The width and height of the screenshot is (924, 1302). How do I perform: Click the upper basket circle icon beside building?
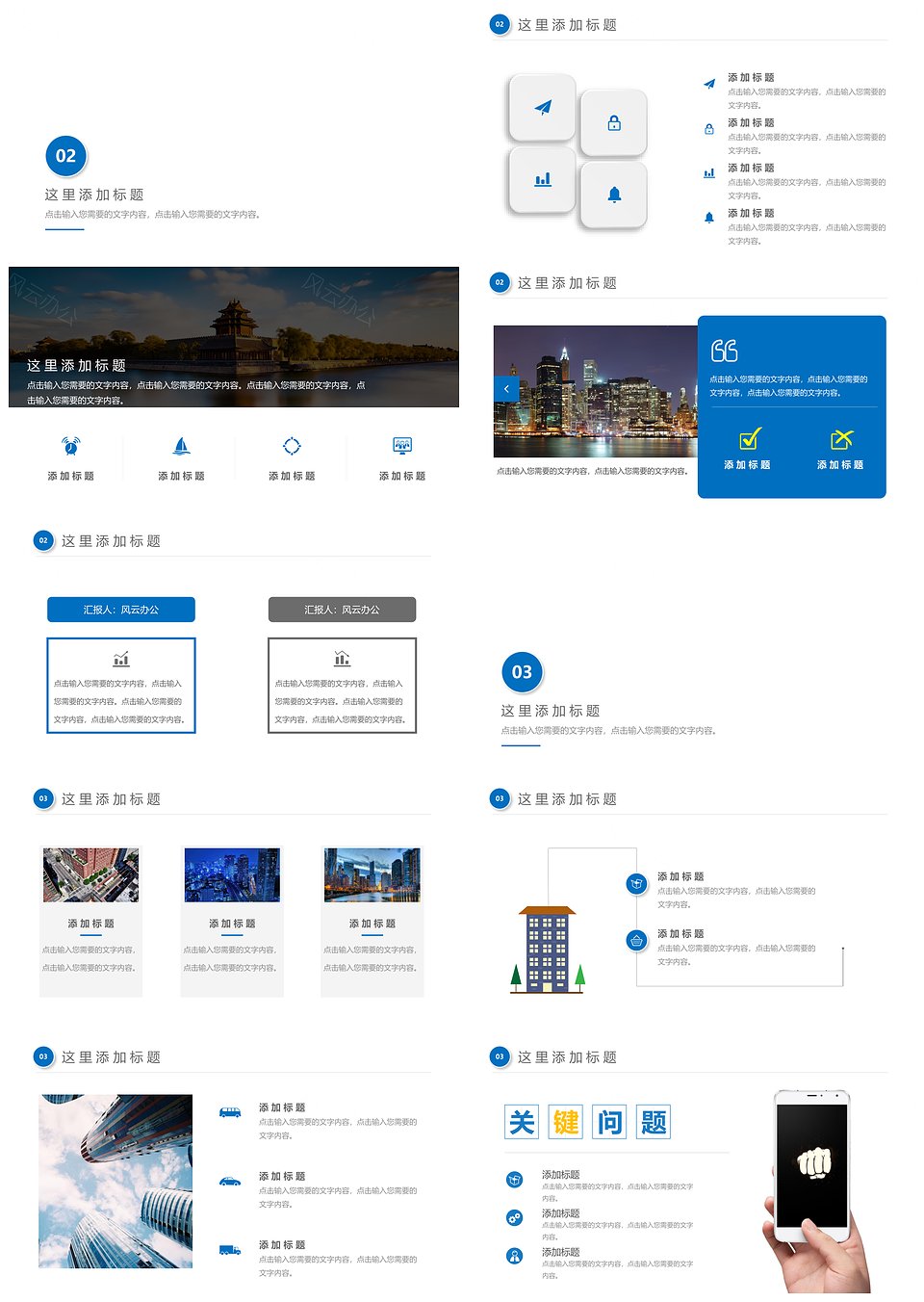pyautogui.click(x=636, y=883)
